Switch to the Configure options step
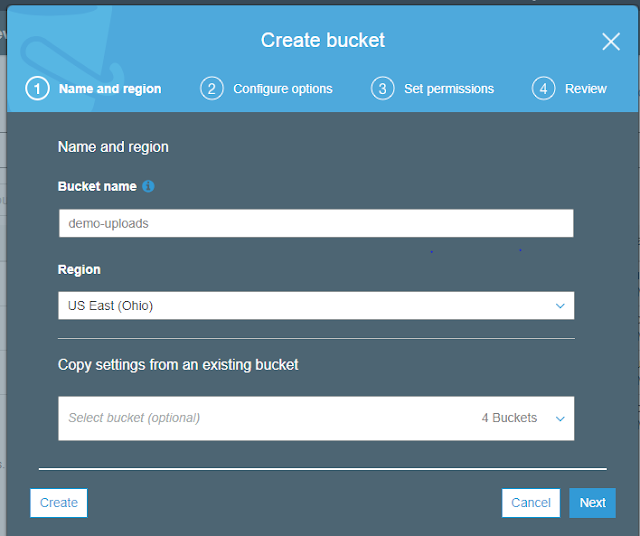Viewport: 640px width, 536px height. click(x=283, y=88)
